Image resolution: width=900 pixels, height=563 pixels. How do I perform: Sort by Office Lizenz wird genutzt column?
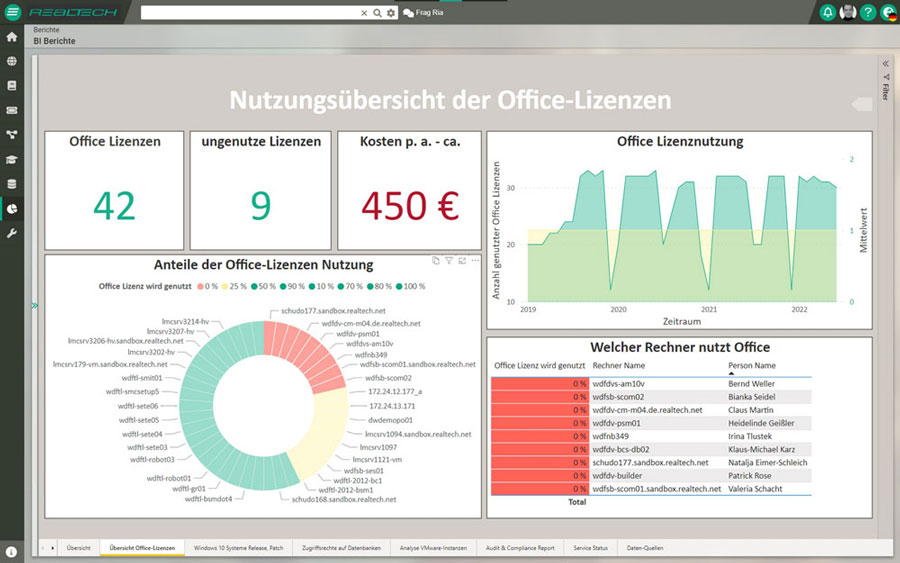coord(540,366)
